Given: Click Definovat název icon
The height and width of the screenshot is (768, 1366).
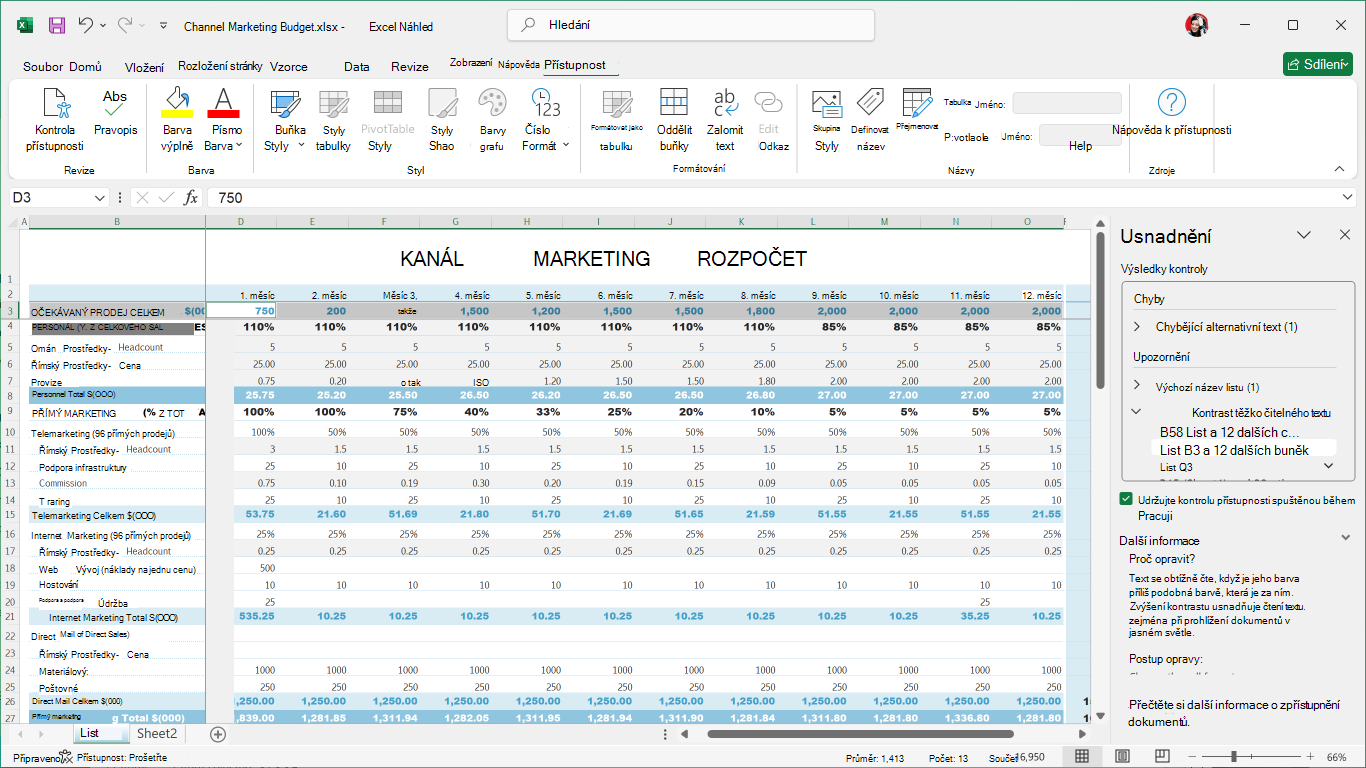Looking at the screenshot, I should (870, 120).
